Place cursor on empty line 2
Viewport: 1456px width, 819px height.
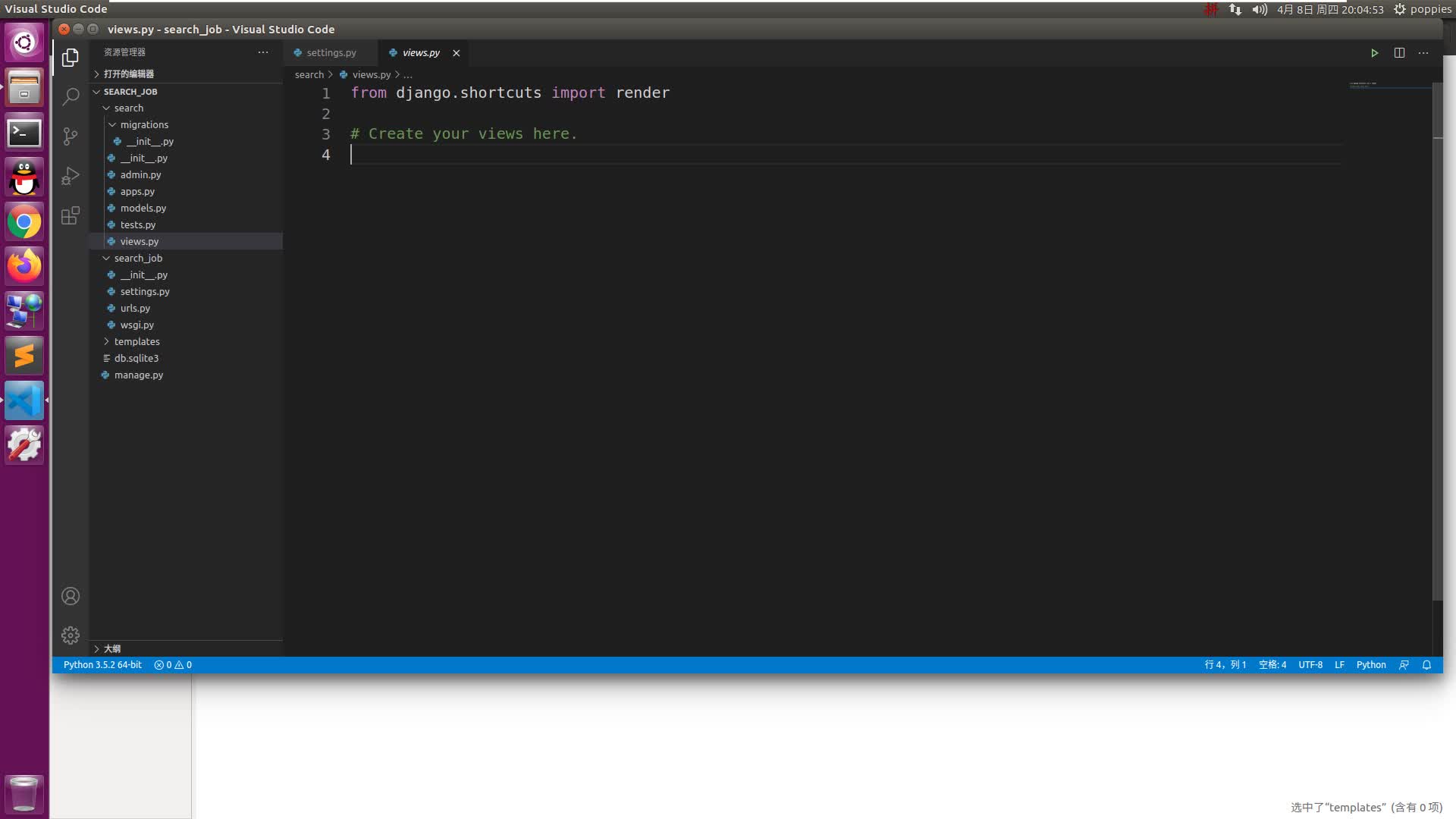pos(846,114)
